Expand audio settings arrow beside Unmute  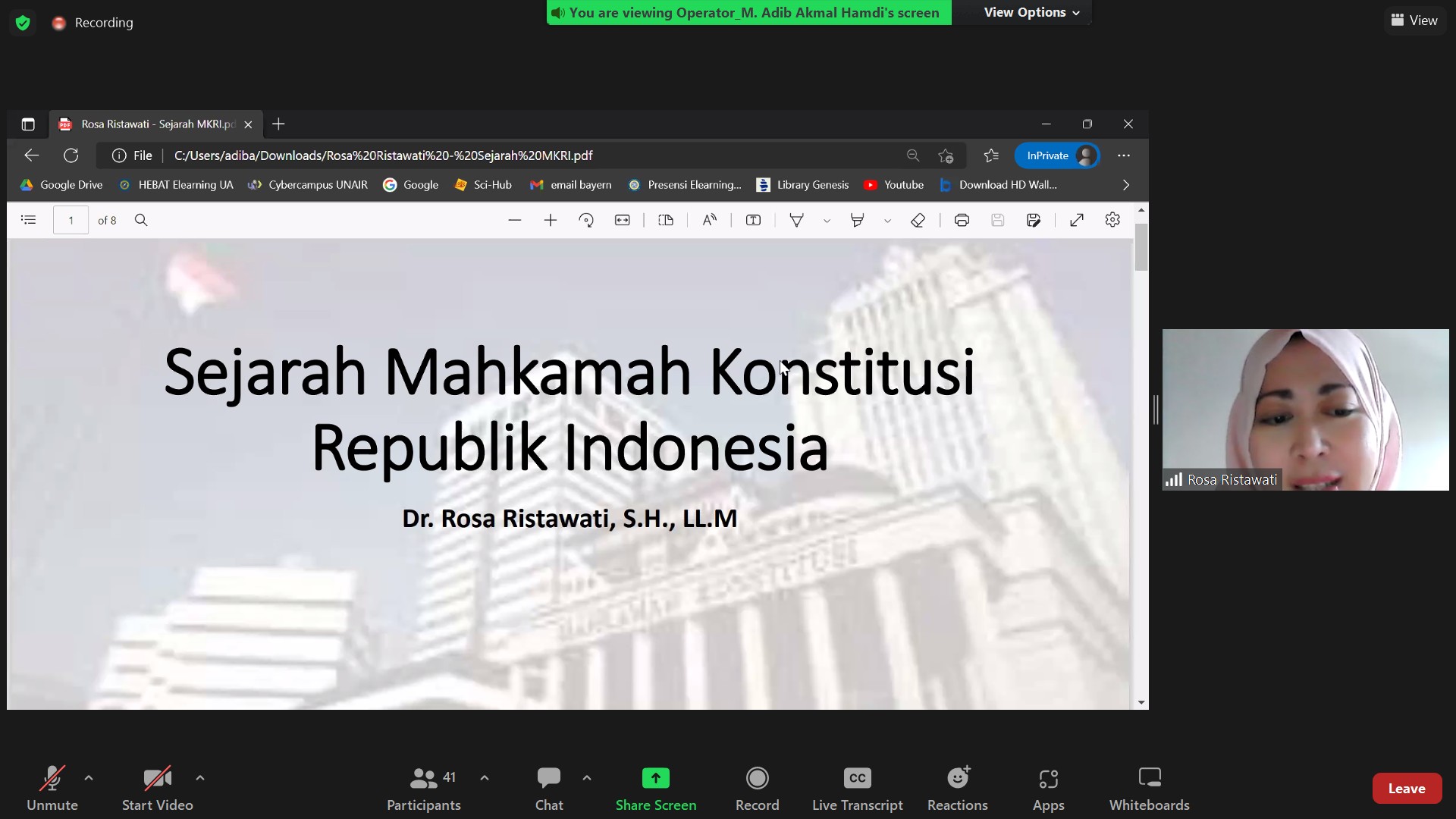tap(89, 777)
